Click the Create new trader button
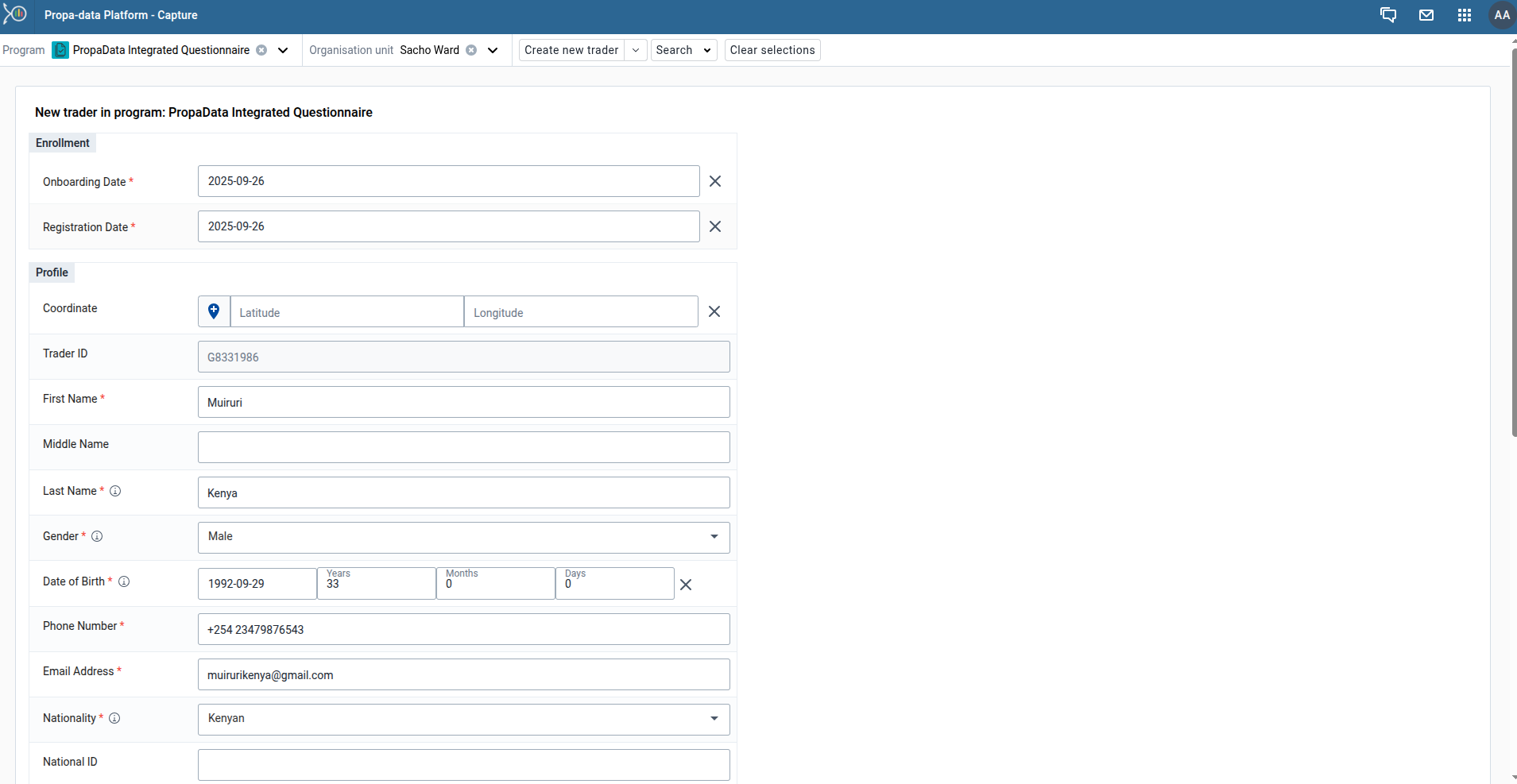 pos(571,50)
